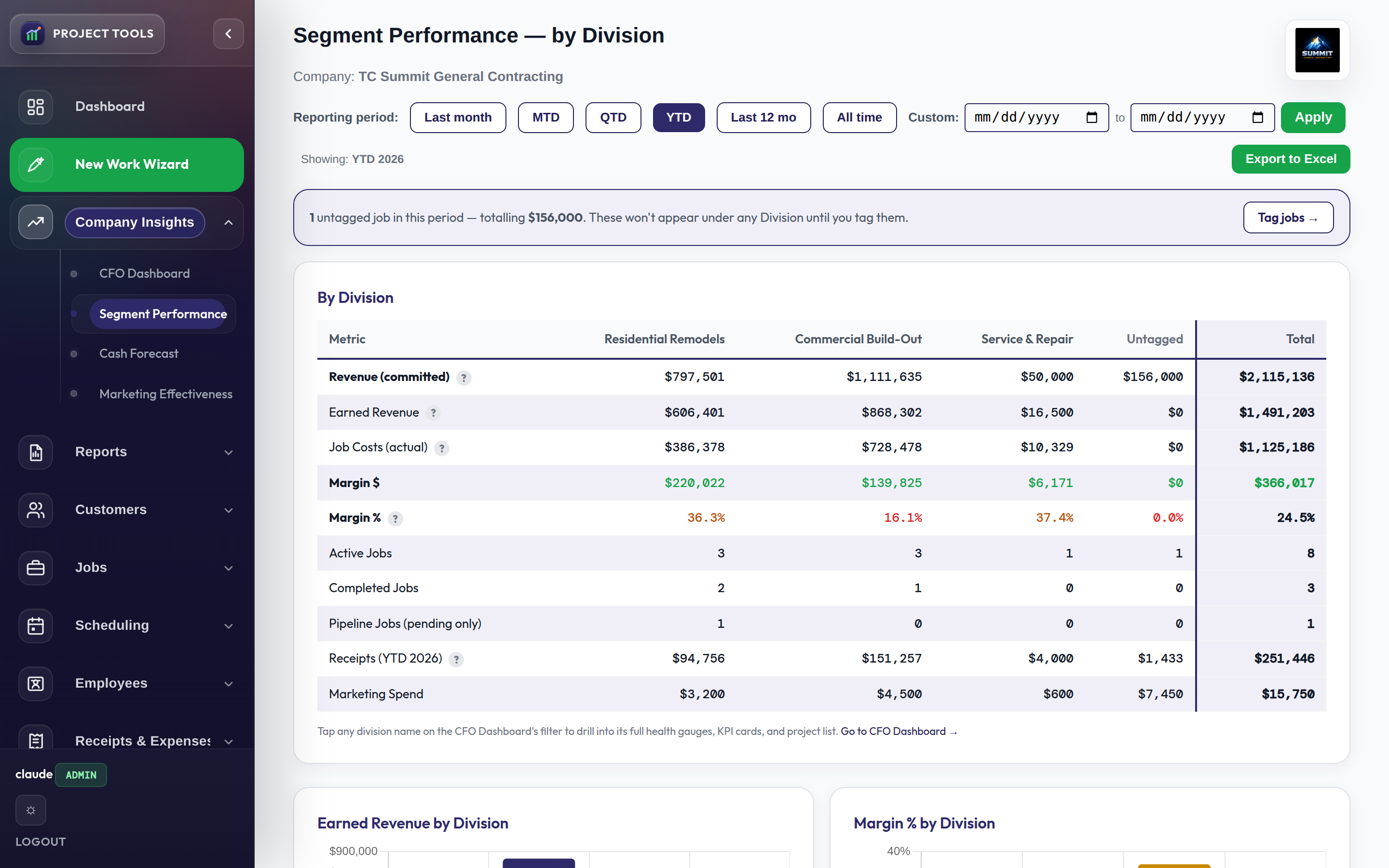Image resolution: width=1389 pixels, height=868 pixels.
Task: Click the Pipeline Jobs (pending only) row label
Action: pos(405,624)
